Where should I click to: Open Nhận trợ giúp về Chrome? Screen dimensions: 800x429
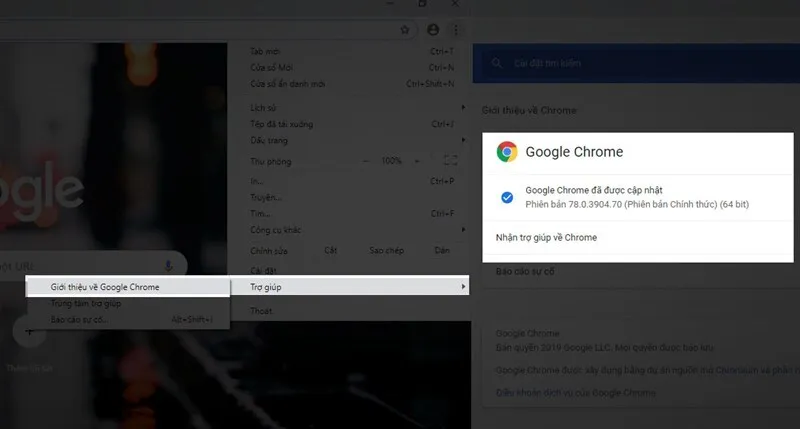coord(638,238)
